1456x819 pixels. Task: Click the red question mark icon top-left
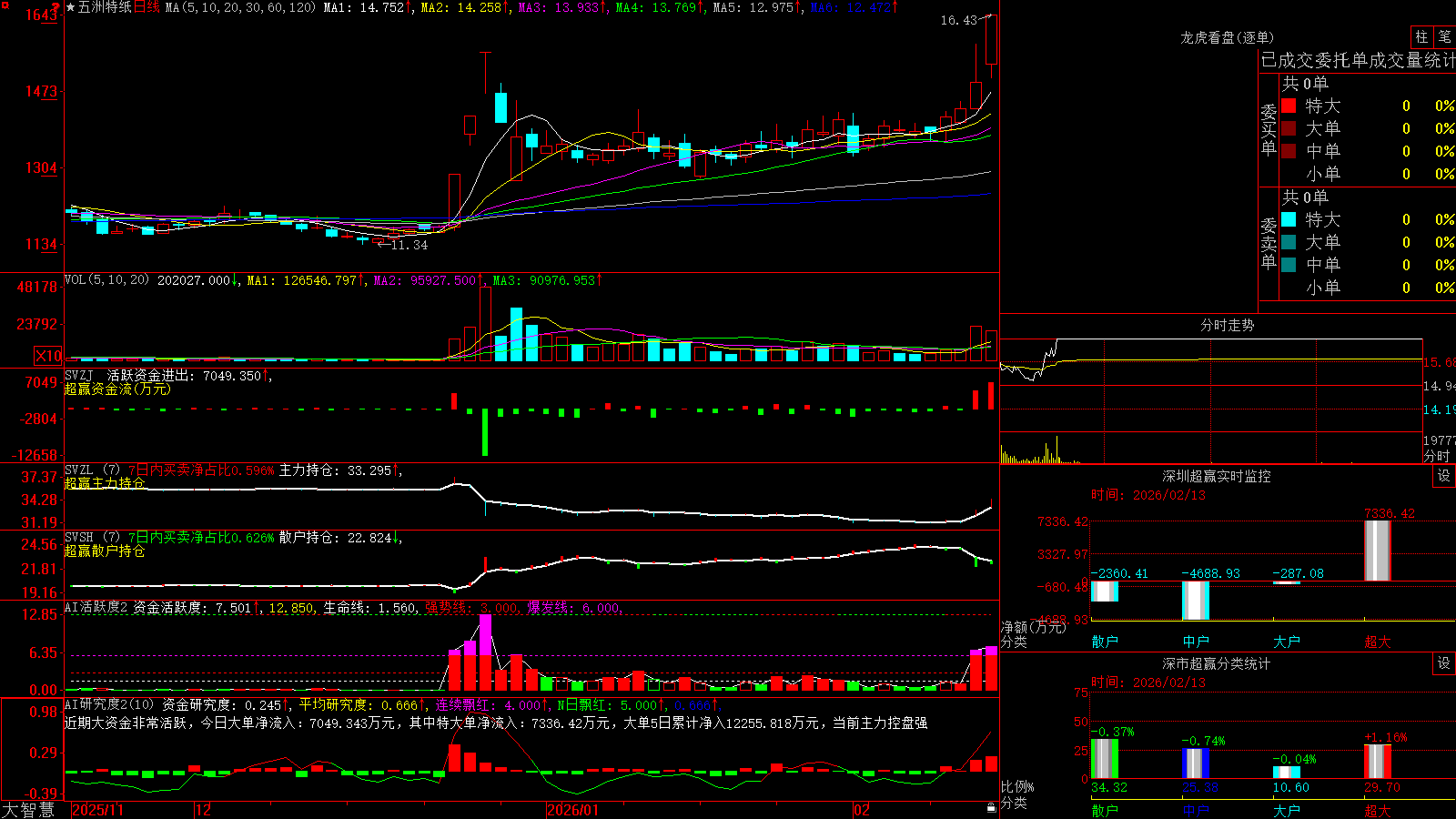(x=56, y=7)
